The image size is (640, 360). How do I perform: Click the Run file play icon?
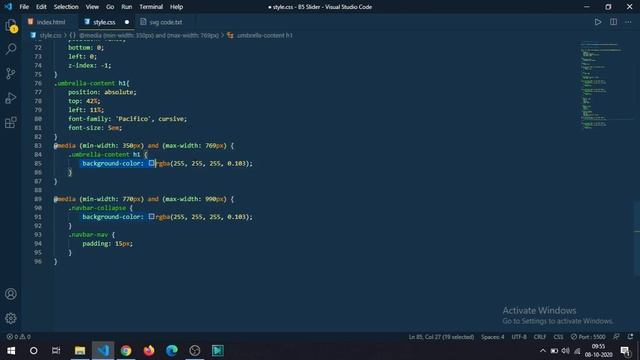click(598, 22)
